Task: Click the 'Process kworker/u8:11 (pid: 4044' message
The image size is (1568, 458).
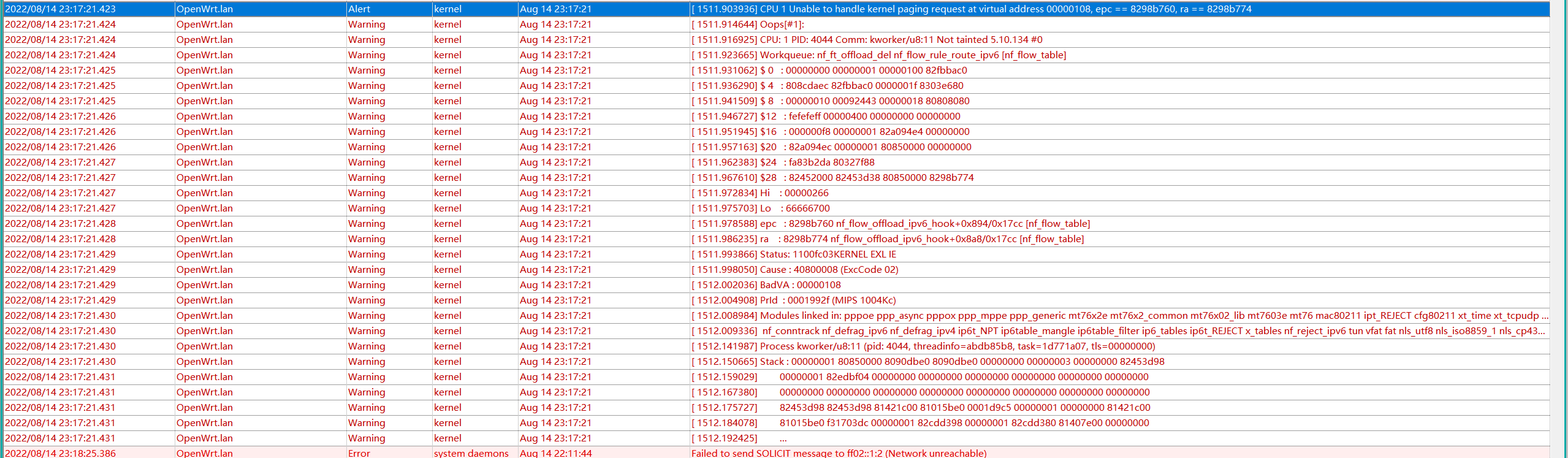Action: [x=923, y=346]
